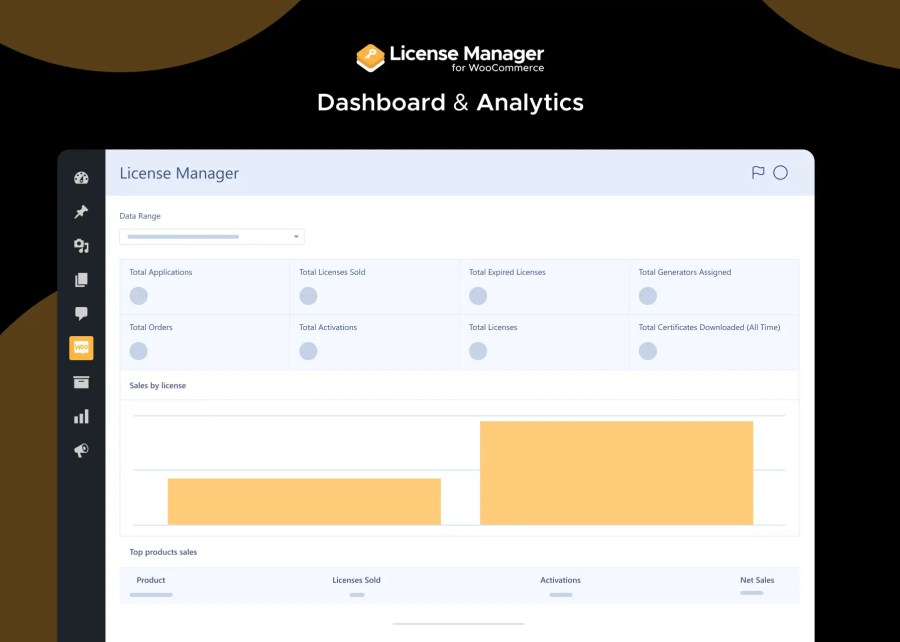Click the Total Activations card
Viewport: 900px width, 642px height.
(x=374, y=342)
